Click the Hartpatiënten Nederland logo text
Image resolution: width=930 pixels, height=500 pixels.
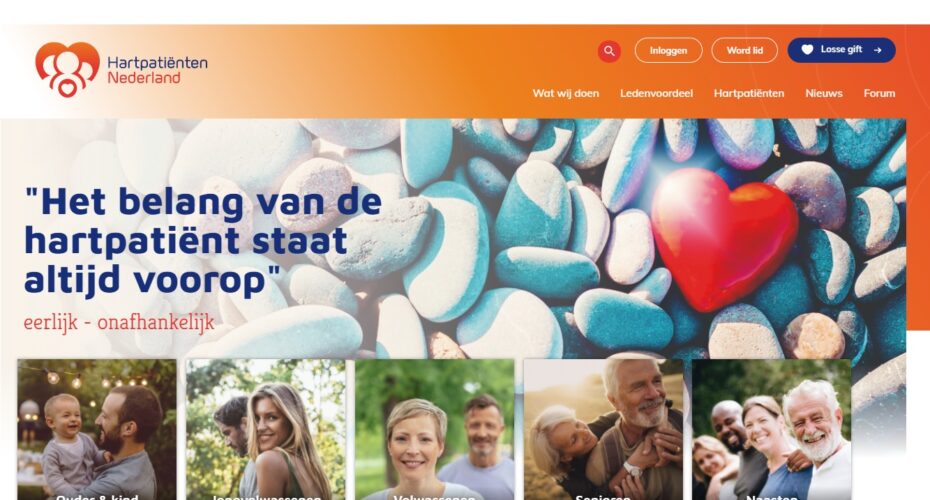pyautogui.click(x=157, y=70)
